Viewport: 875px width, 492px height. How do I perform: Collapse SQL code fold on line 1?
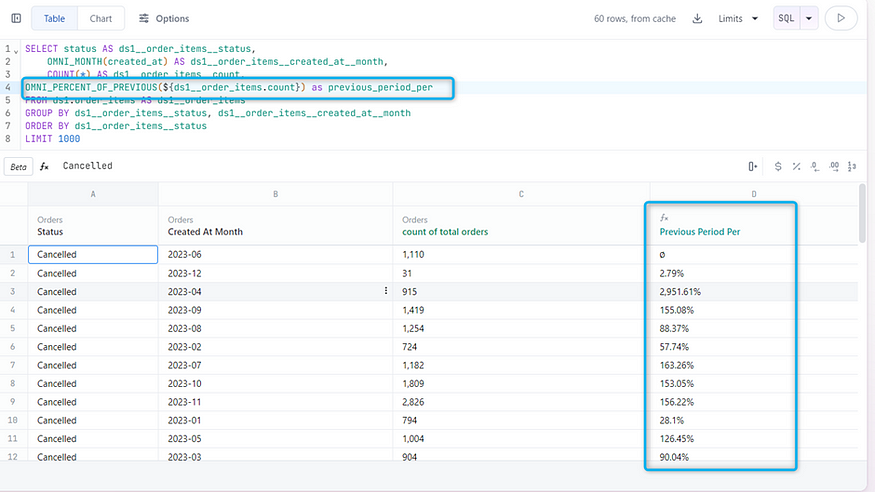(x=16, y=51)
